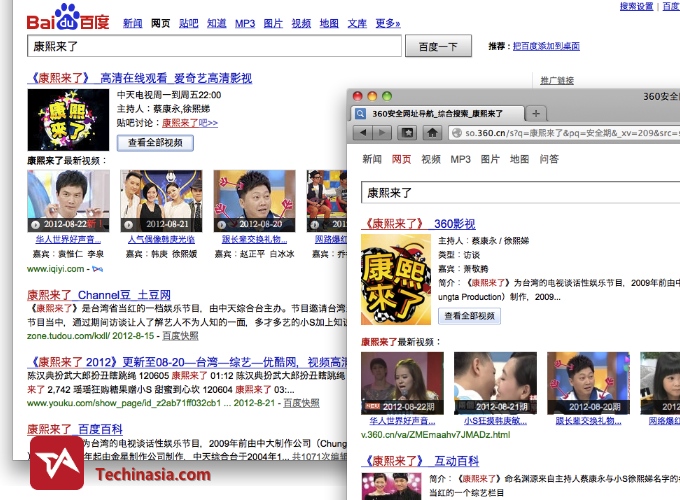This screenshot has height=500, width=680.
Task: Switch to 360 网页 tab
Action: click(402, 159)
